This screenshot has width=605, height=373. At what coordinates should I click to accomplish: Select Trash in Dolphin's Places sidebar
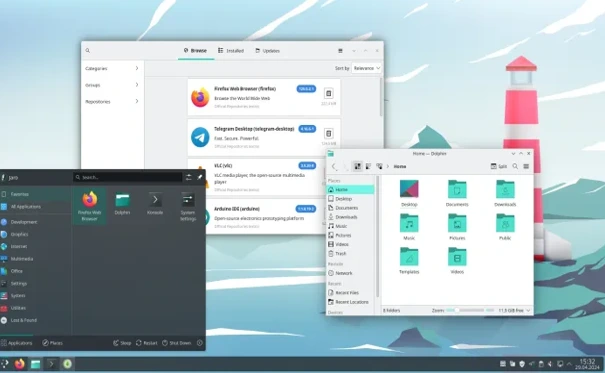tap(350, 253)
